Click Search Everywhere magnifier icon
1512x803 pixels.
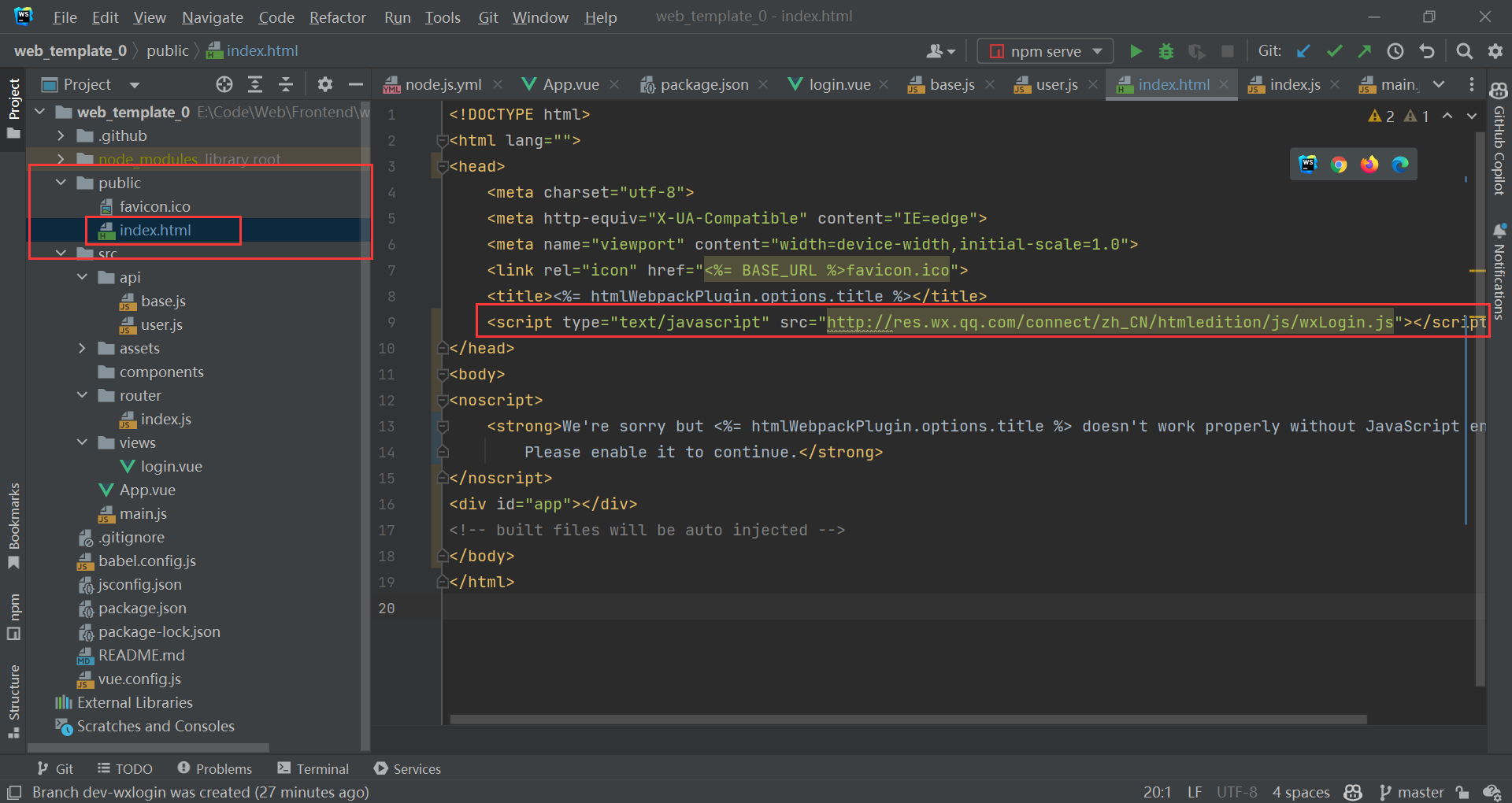point(1464,51)
